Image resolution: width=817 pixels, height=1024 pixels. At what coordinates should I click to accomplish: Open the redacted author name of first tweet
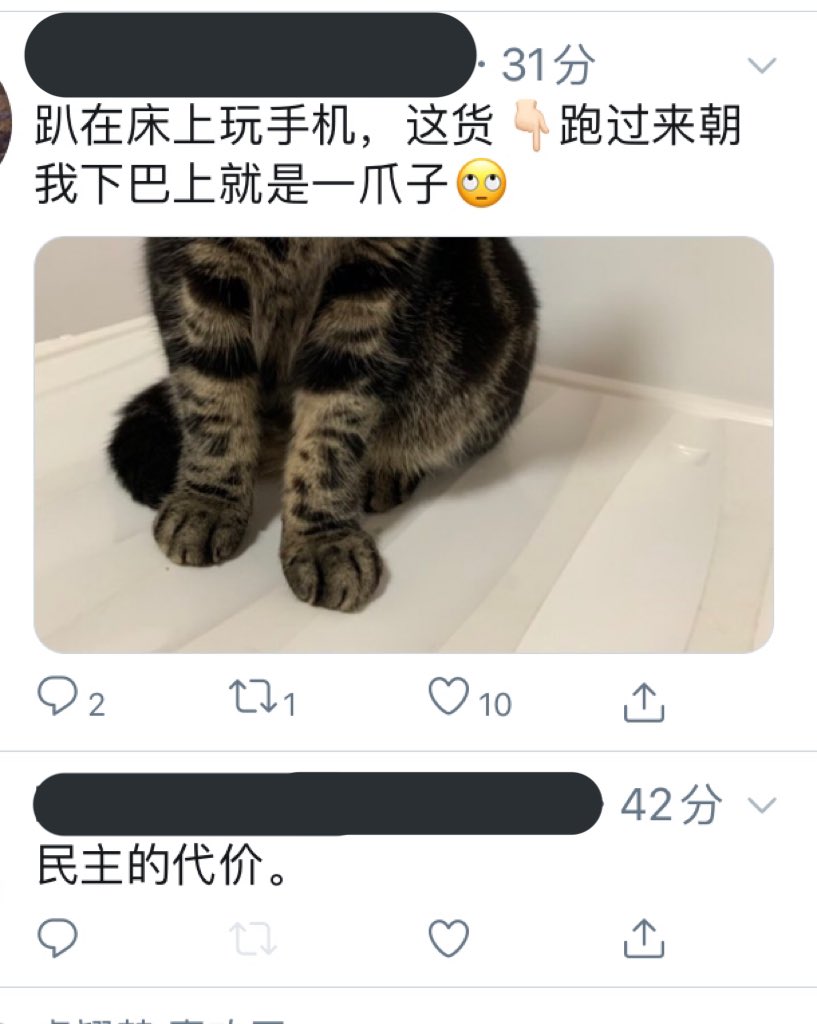point(250,55)
